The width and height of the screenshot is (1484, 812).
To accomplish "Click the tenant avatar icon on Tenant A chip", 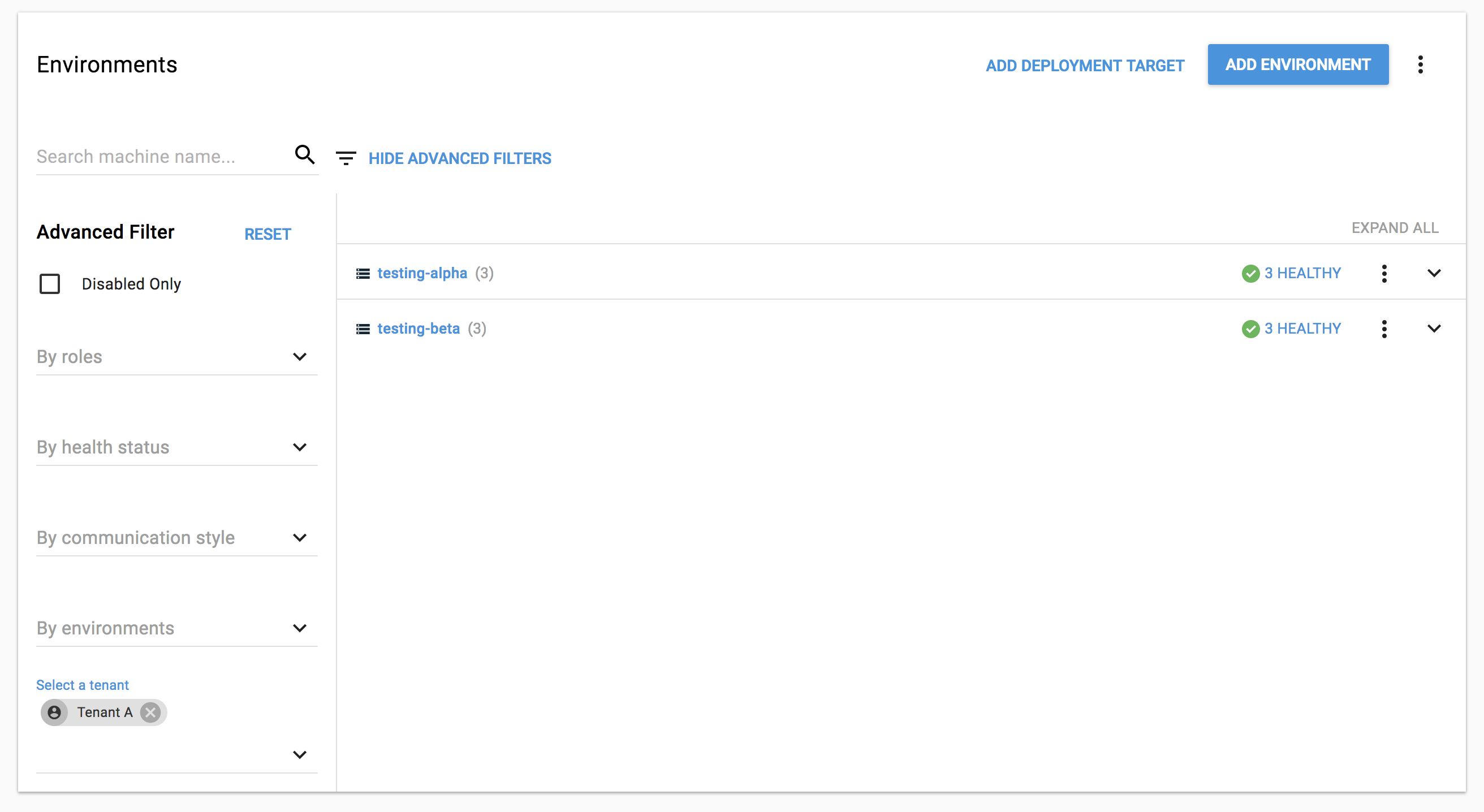I will coord(55,712).
